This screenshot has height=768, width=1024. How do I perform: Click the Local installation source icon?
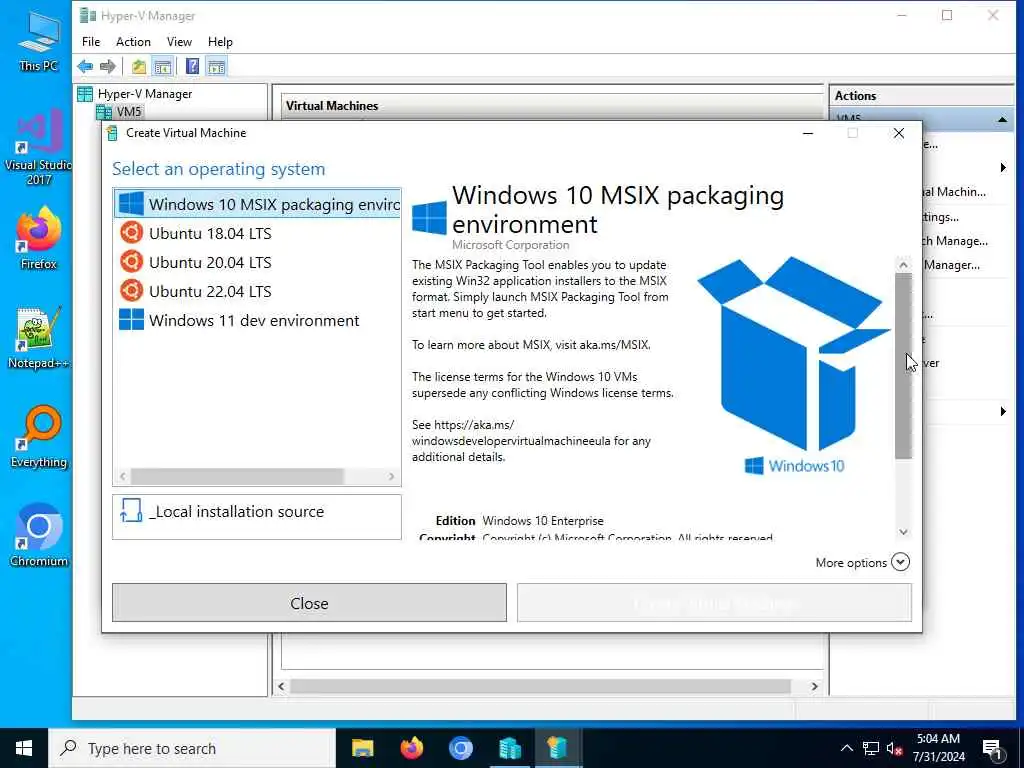tap(131, 511)
